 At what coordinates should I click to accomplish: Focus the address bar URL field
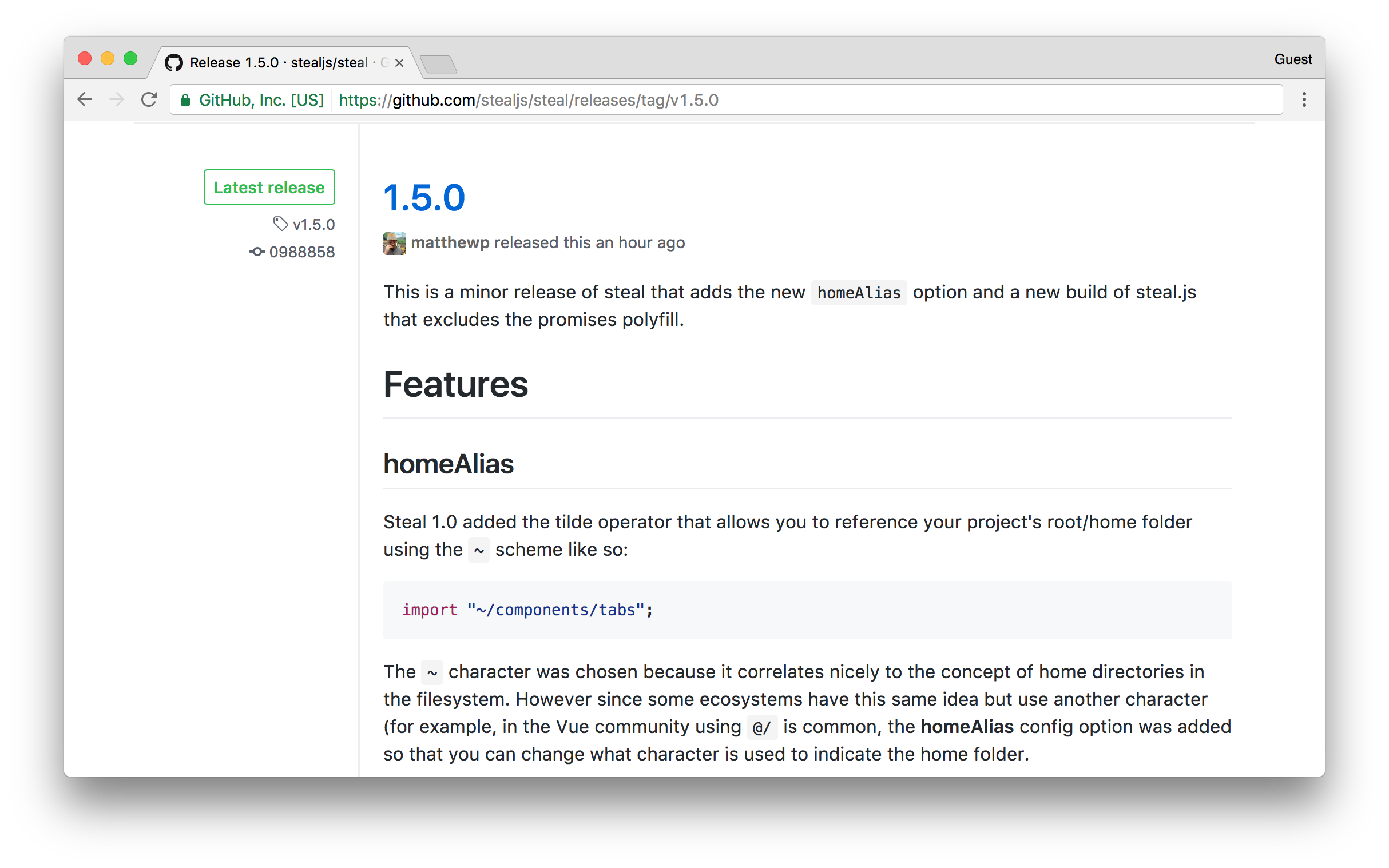pyautogui.click(x=727, y=100)
